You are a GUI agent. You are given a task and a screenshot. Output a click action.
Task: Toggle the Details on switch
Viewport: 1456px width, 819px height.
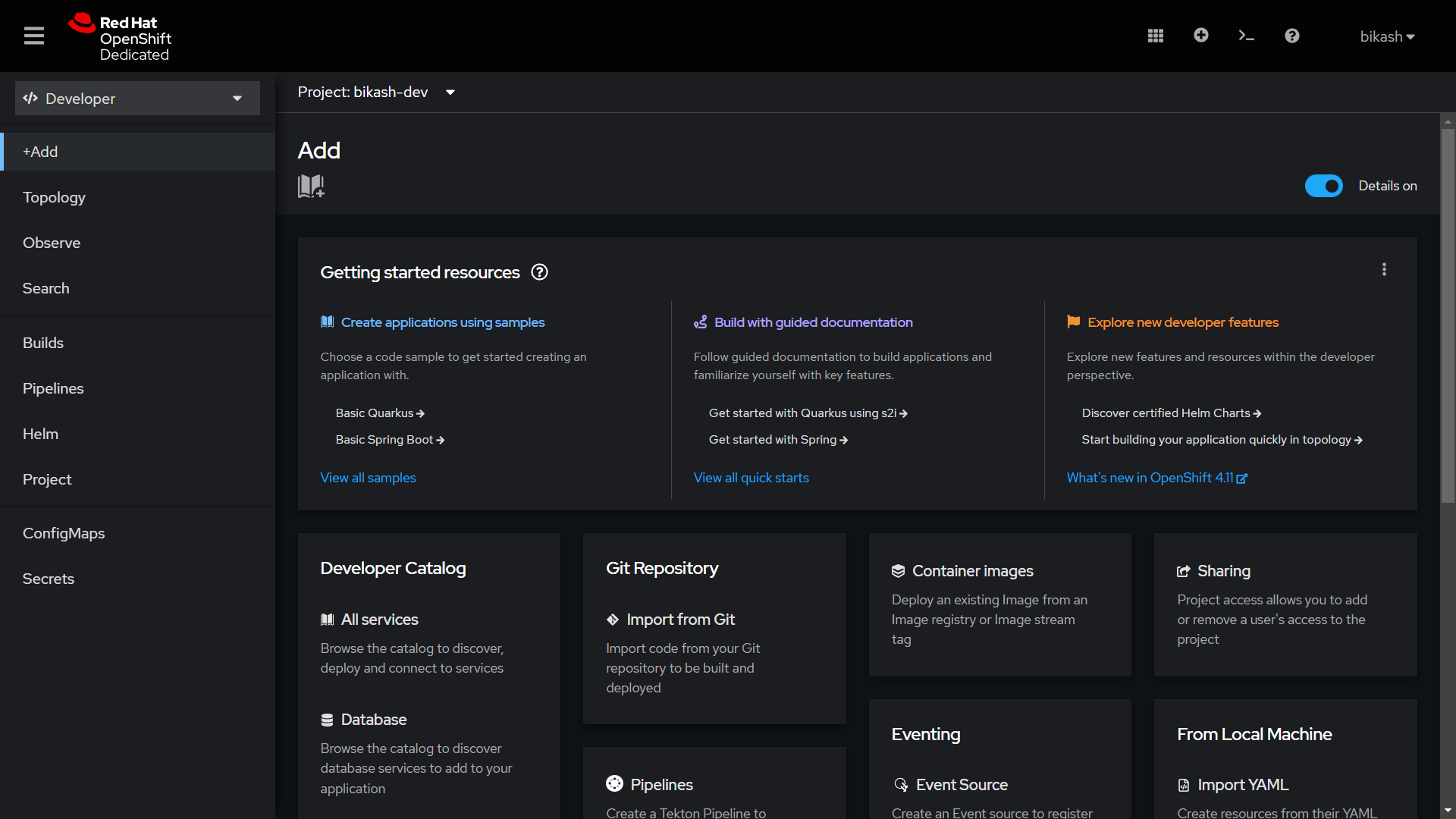pos(1324,186)
